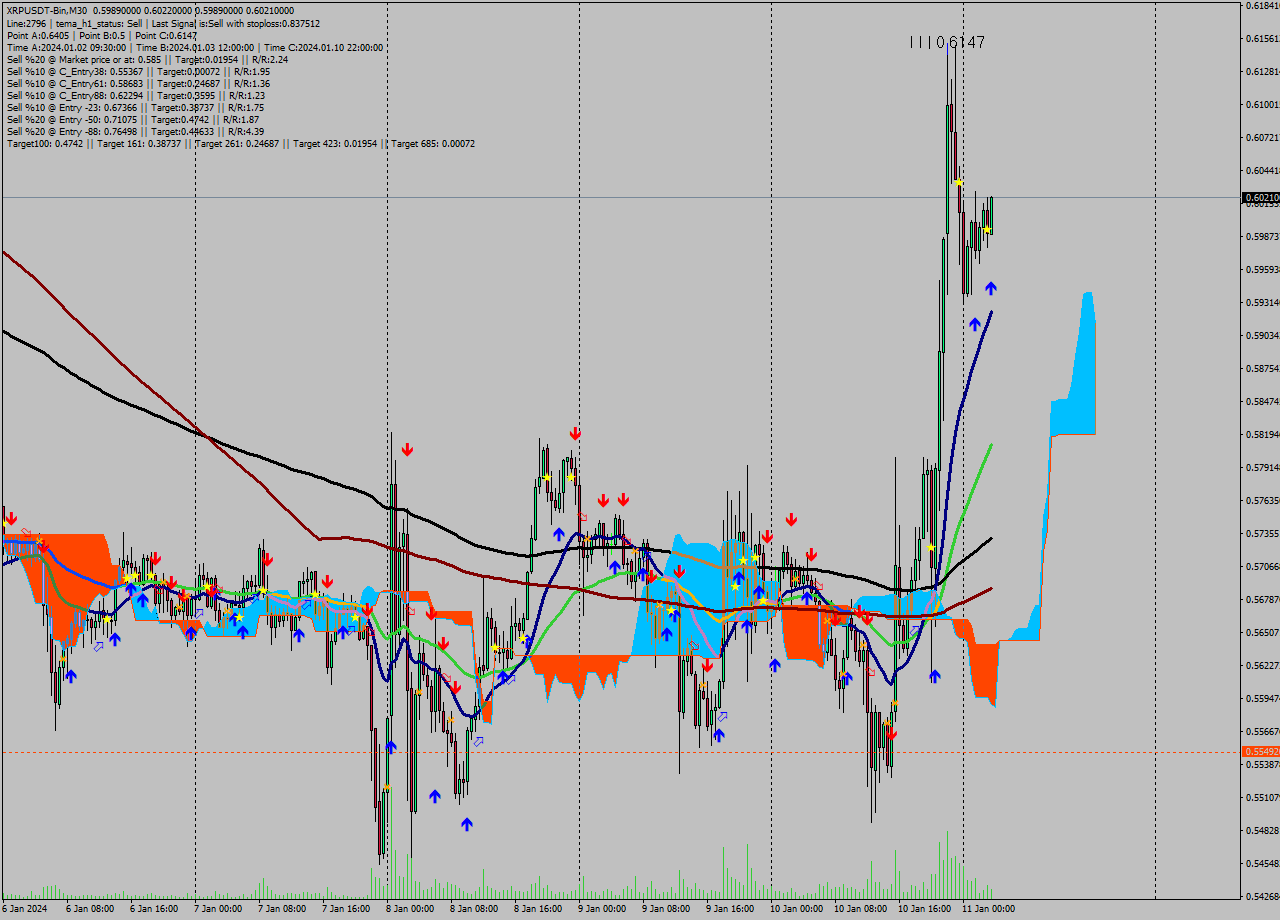
Task: Click the 'I I I 0.6147' peak label
Action: (947, 42)
